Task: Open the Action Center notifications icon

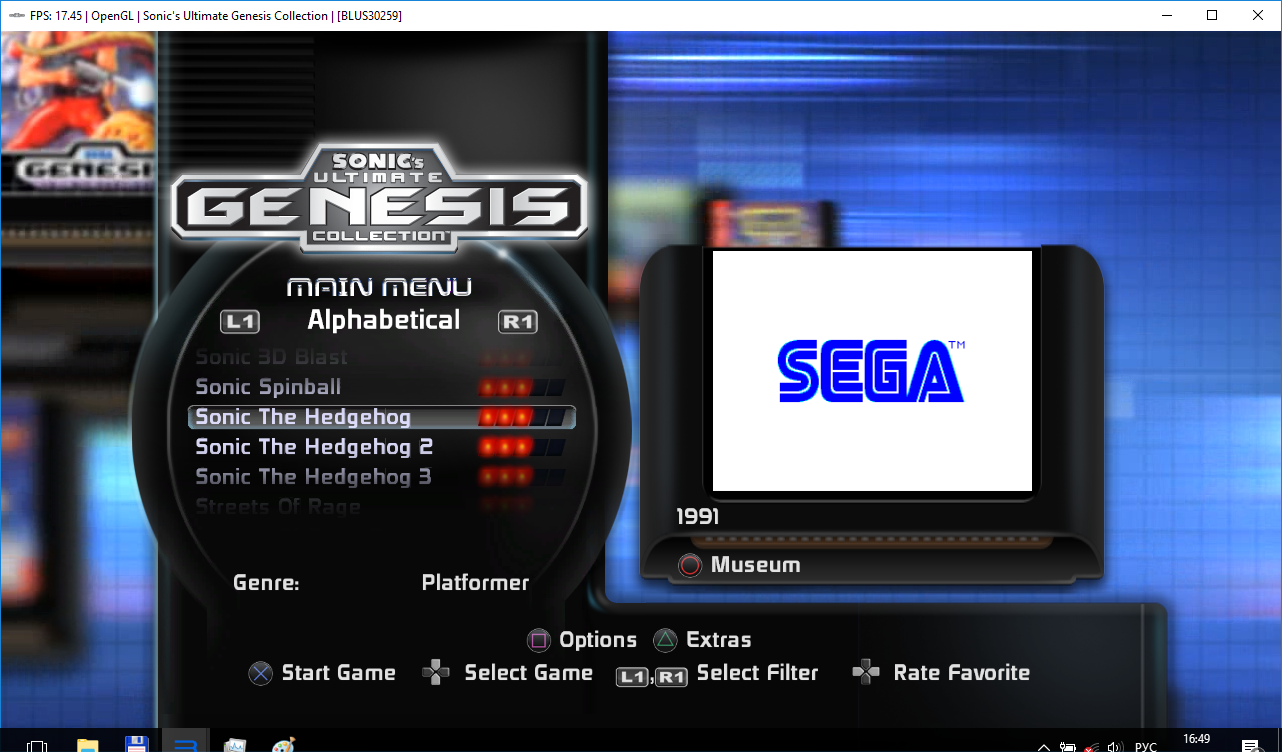Action: (x=1249, y=746)
